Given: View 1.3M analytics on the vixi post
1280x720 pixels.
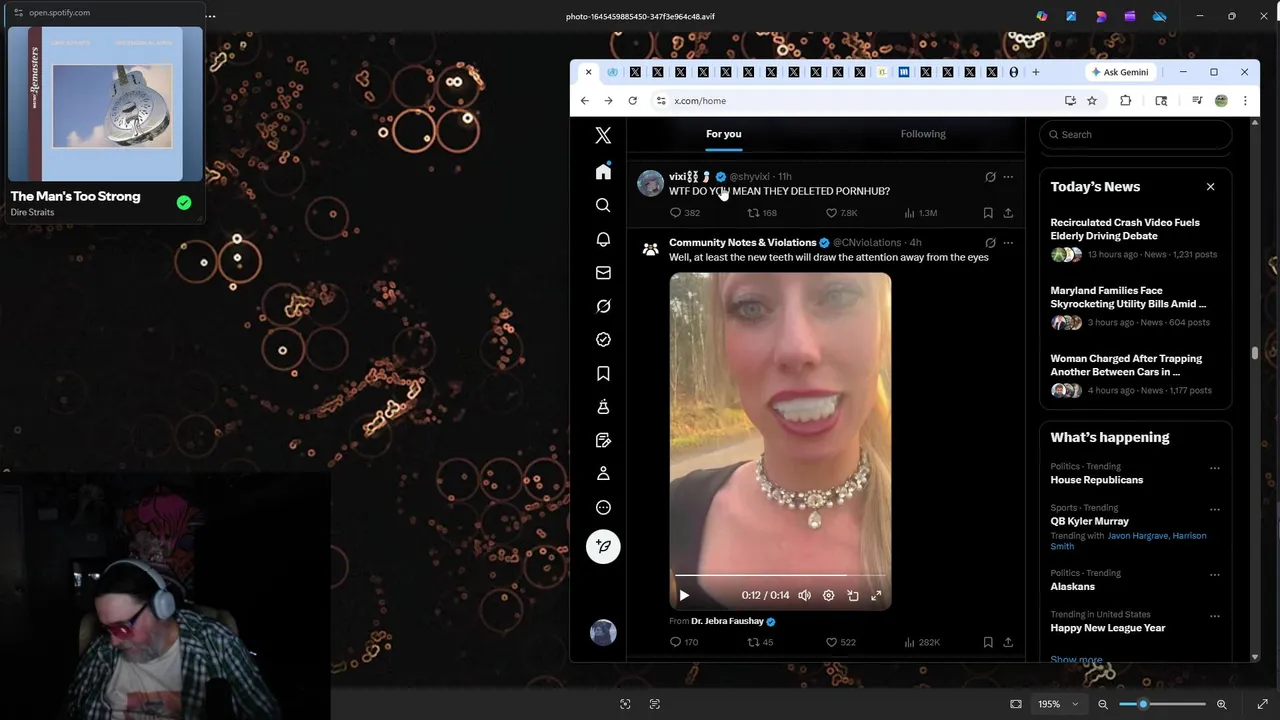Looking at the screenshot, I should pos(920,212).
